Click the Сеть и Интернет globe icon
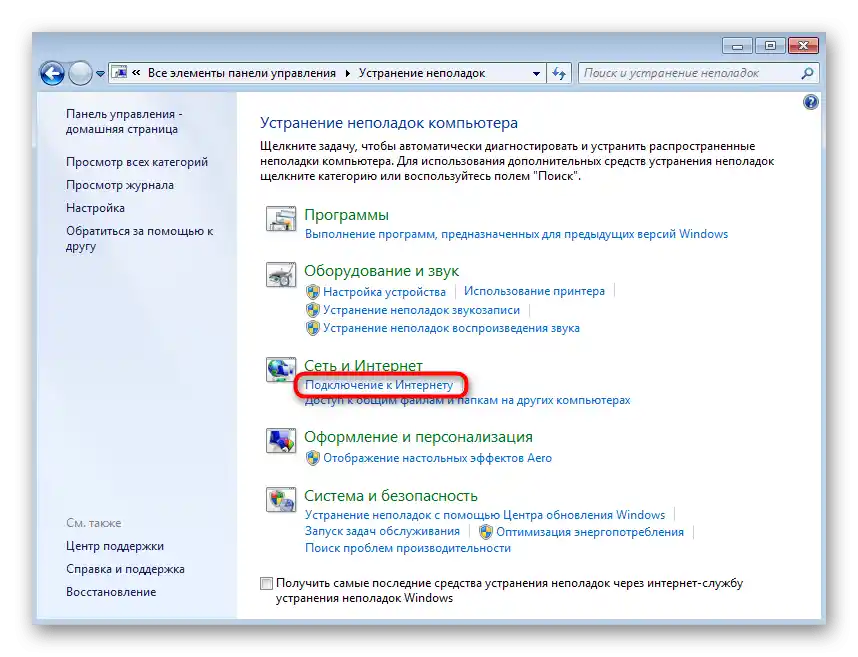The height and width of the screenshot is (657, 858). coord(281,369)
